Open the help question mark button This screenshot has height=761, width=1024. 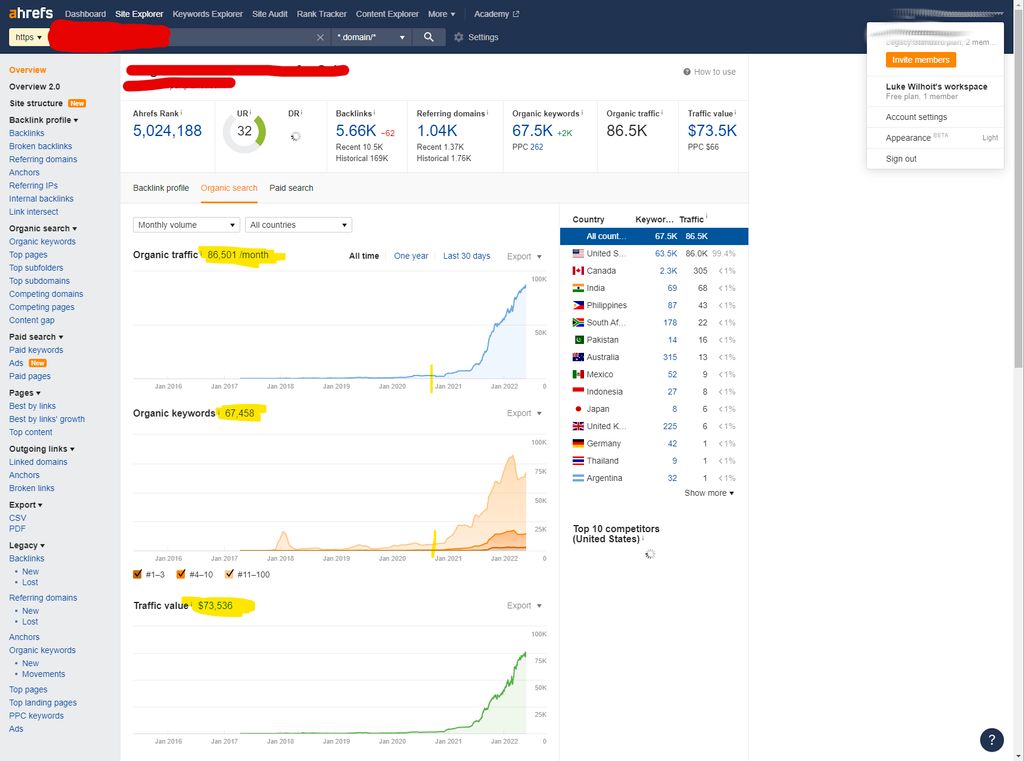click(x=991, y=739)
